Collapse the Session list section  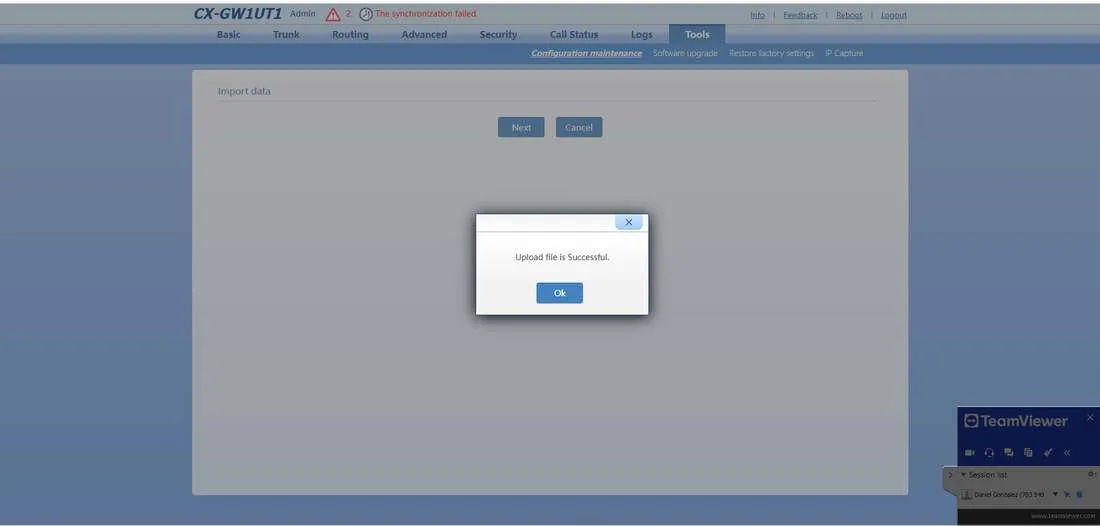(x=963, y=475)
